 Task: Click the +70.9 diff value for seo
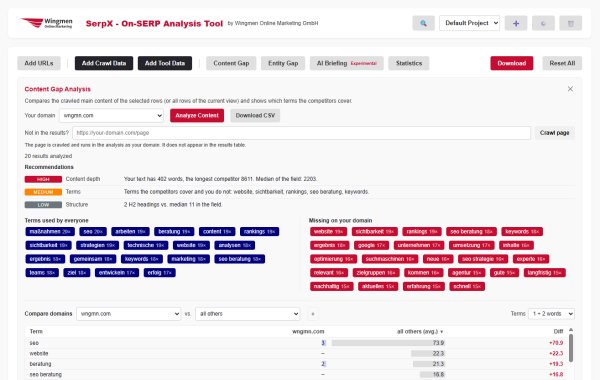click(556, 343)
